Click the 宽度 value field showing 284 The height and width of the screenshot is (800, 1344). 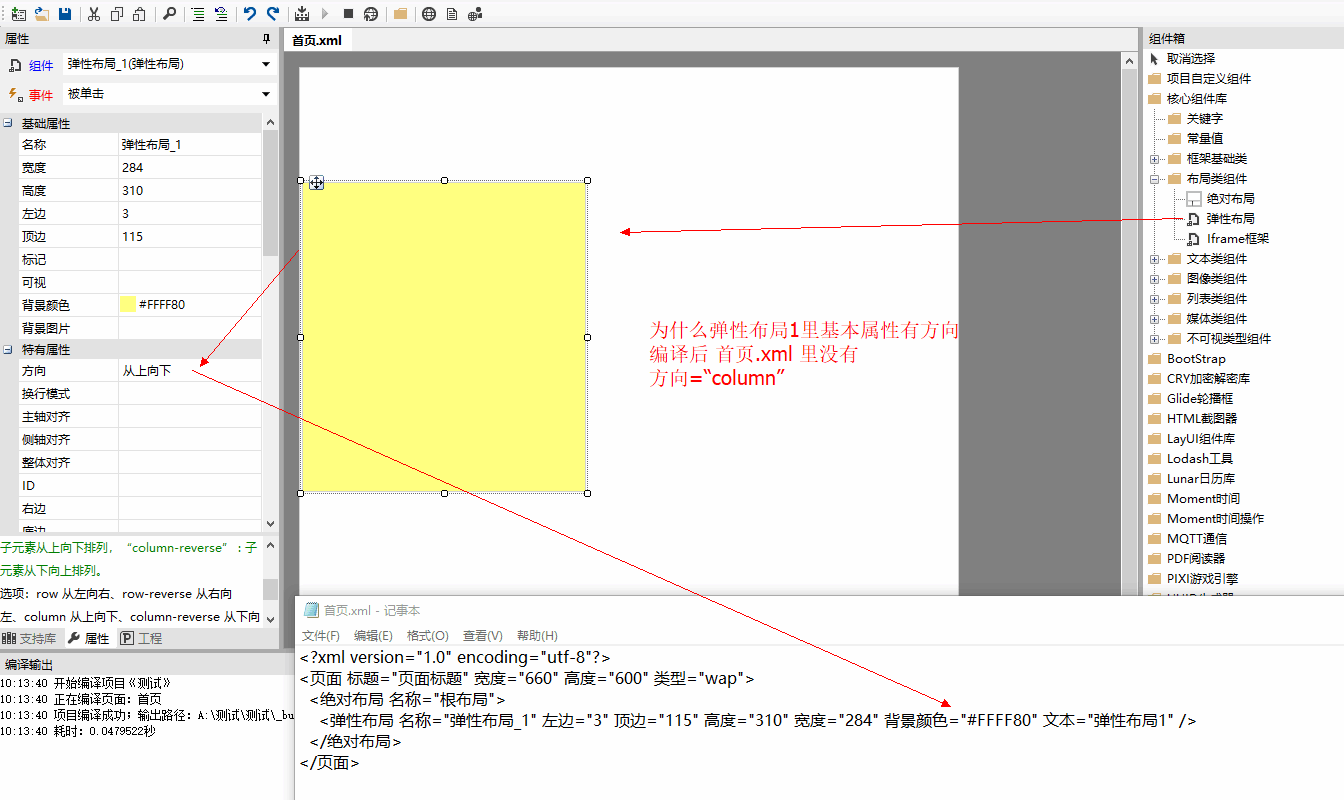[x=190, y=168]
